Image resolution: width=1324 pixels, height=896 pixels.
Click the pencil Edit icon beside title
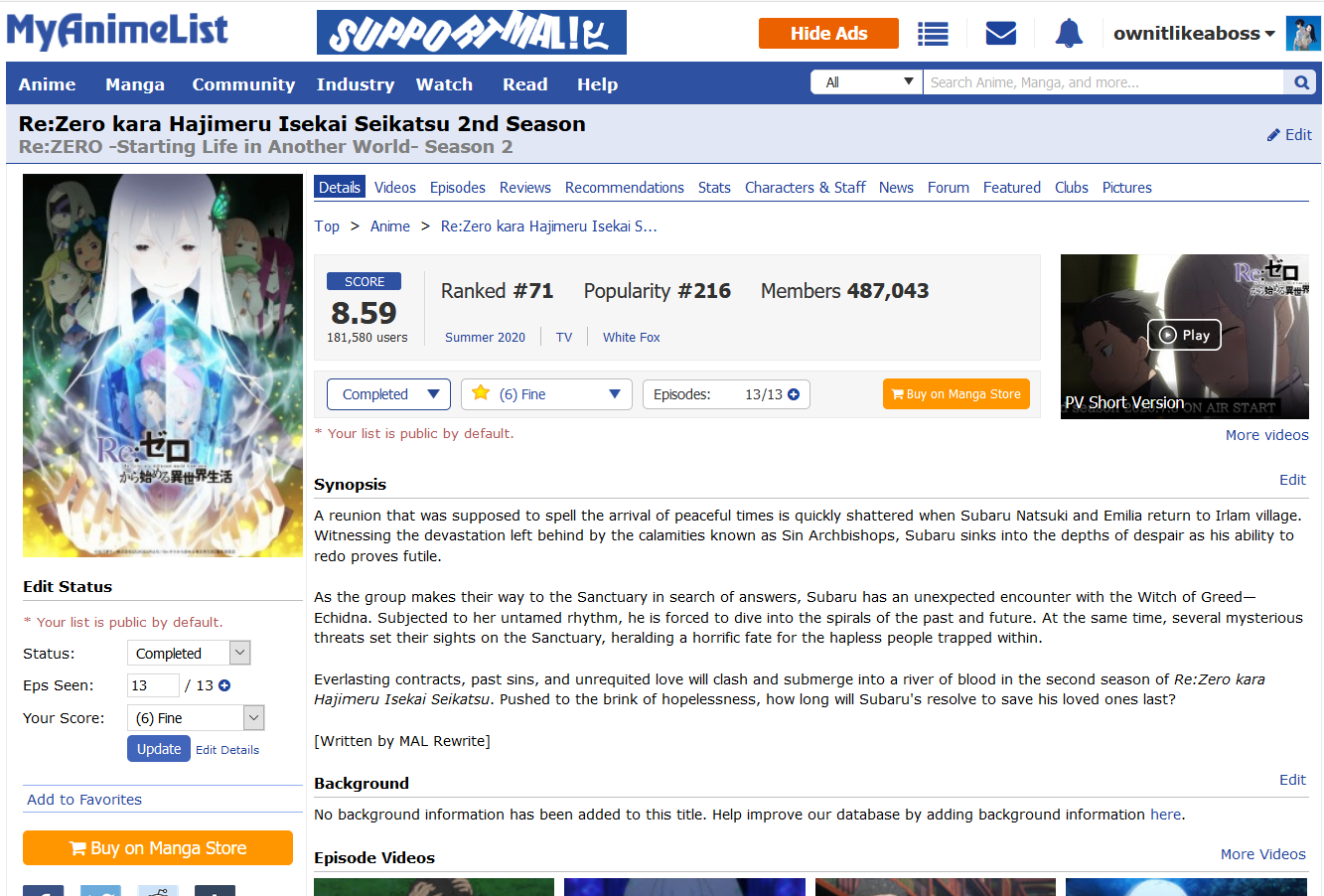coord(1273,135)
